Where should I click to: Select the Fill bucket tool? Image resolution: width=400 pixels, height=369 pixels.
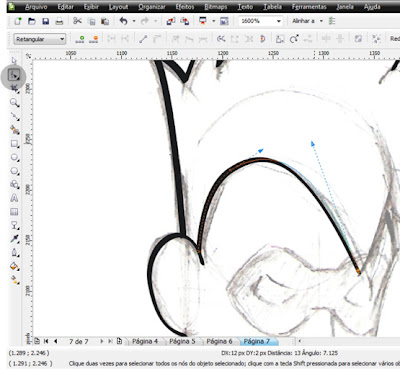pyautogui.click(x=14, y=266)
